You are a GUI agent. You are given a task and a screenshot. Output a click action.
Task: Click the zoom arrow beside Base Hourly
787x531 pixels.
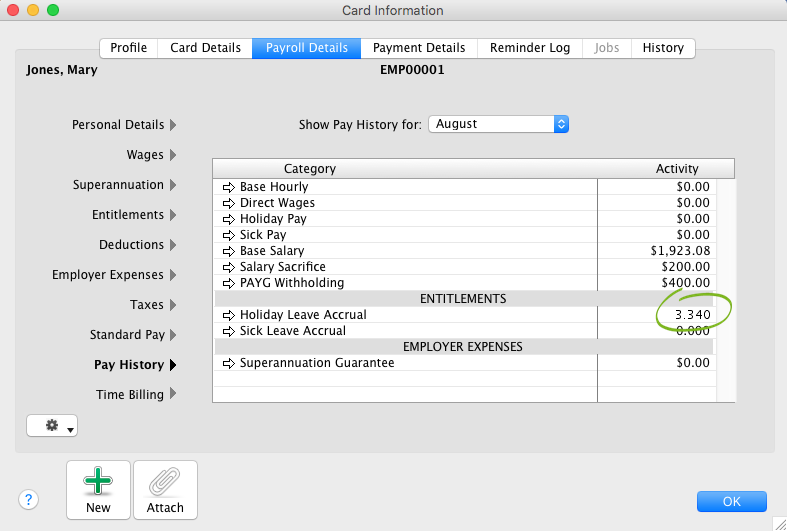(228, 187)
